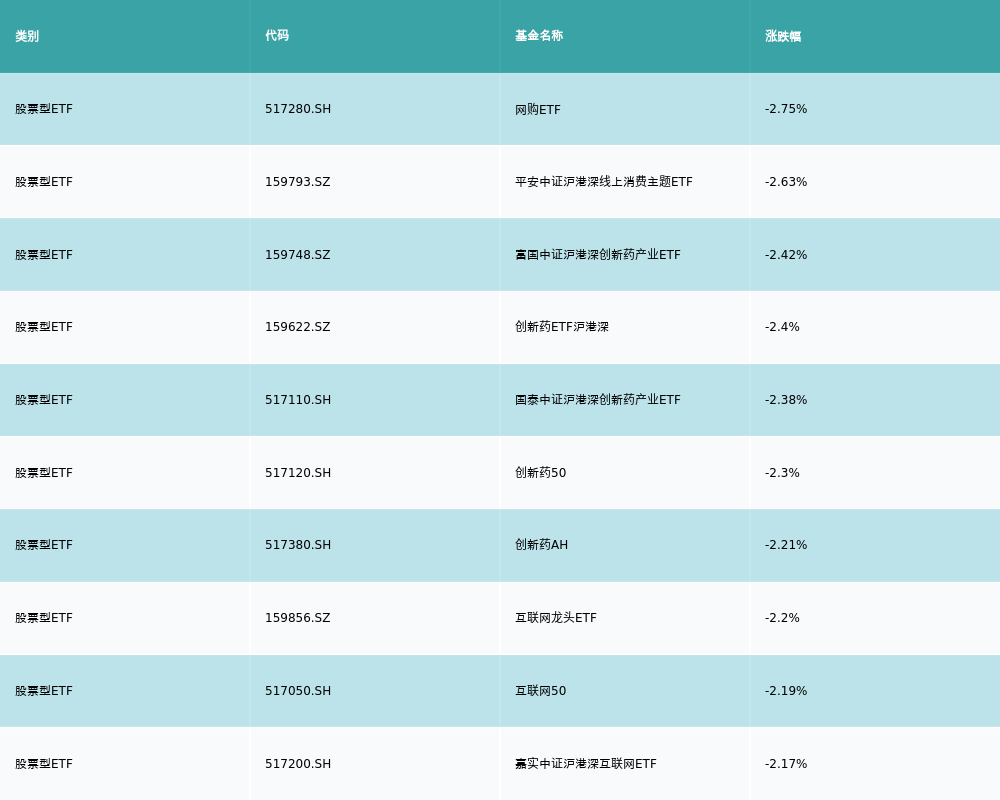Click the -2.3% change value
This screenshot has width=1000, height=800.
pyautogui.click(x=782, y=473)
